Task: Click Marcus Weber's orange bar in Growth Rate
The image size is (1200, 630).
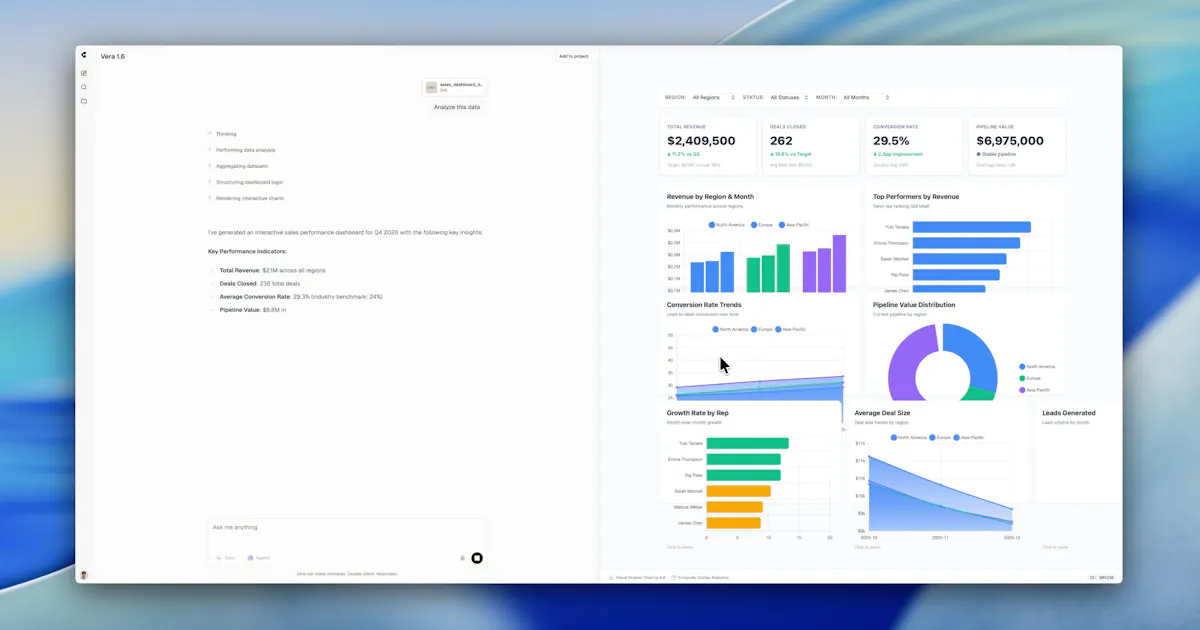Action: click(x=735, y=507)
